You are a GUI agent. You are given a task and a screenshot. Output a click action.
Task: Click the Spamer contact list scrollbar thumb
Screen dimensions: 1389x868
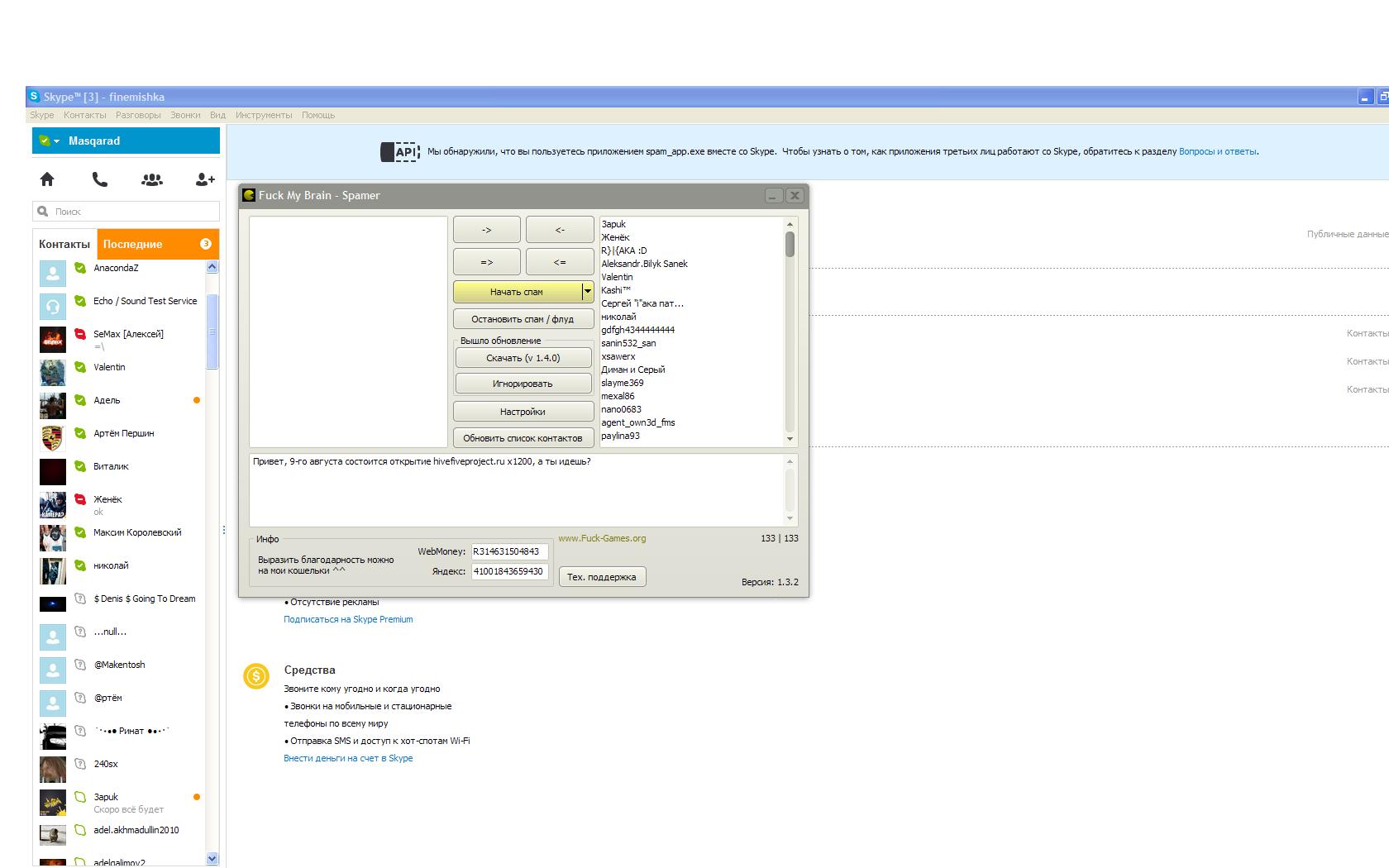tap(790, 244)
